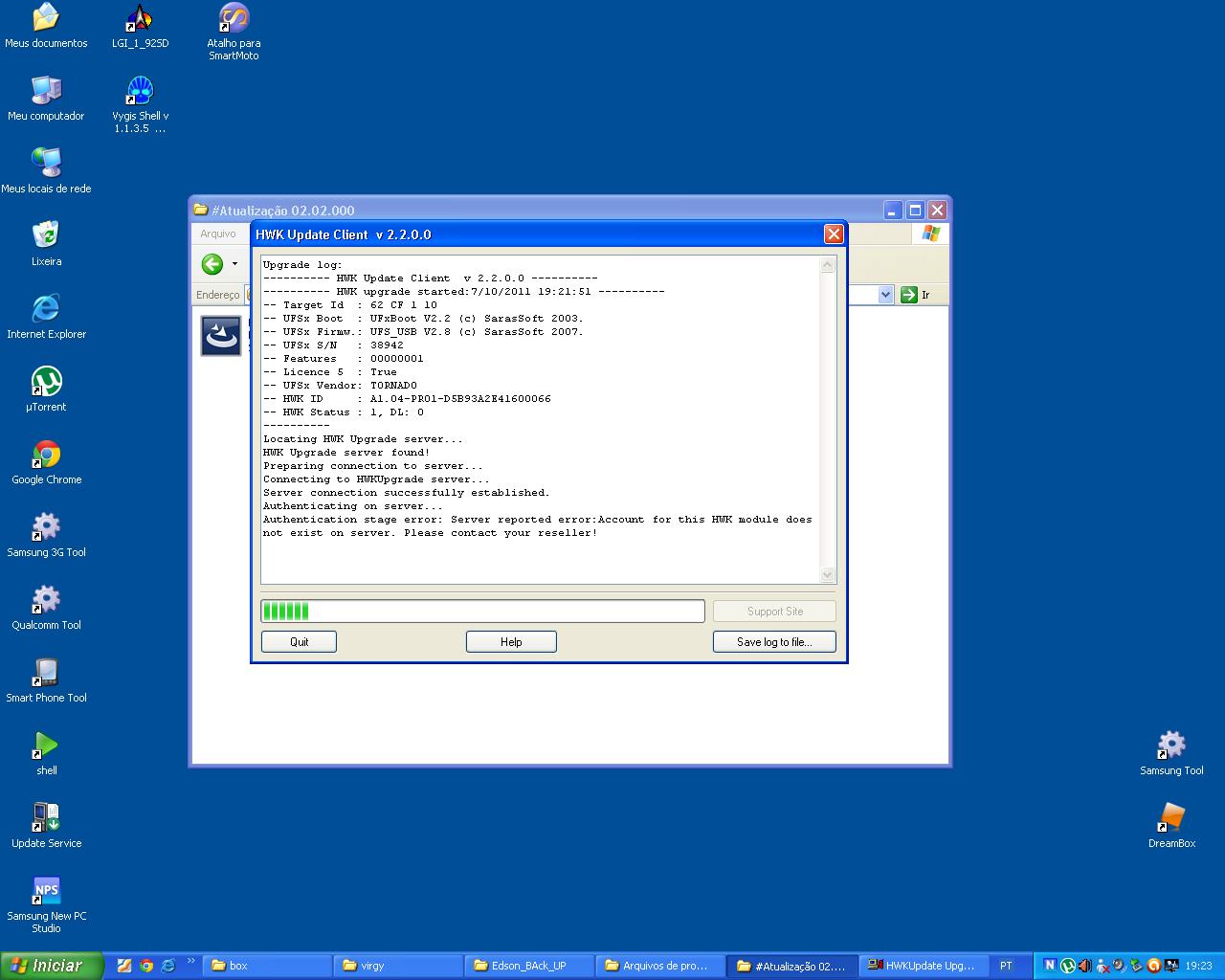Open Endereço address bar dropdown
Image resolution: width=1225 pixels, height=980 pixels.
click(x=885, y=295)
